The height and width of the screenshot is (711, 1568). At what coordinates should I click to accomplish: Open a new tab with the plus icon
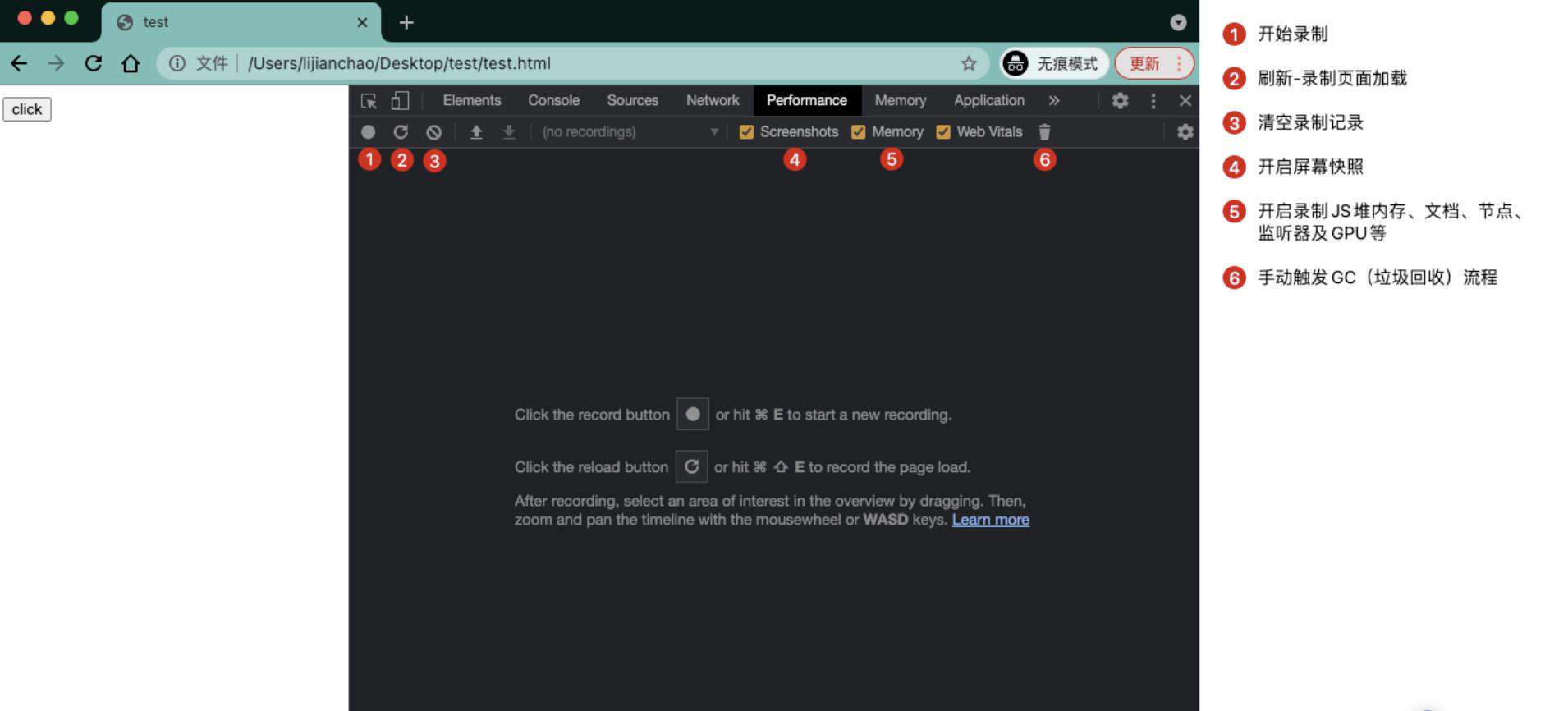coord(406,22)
